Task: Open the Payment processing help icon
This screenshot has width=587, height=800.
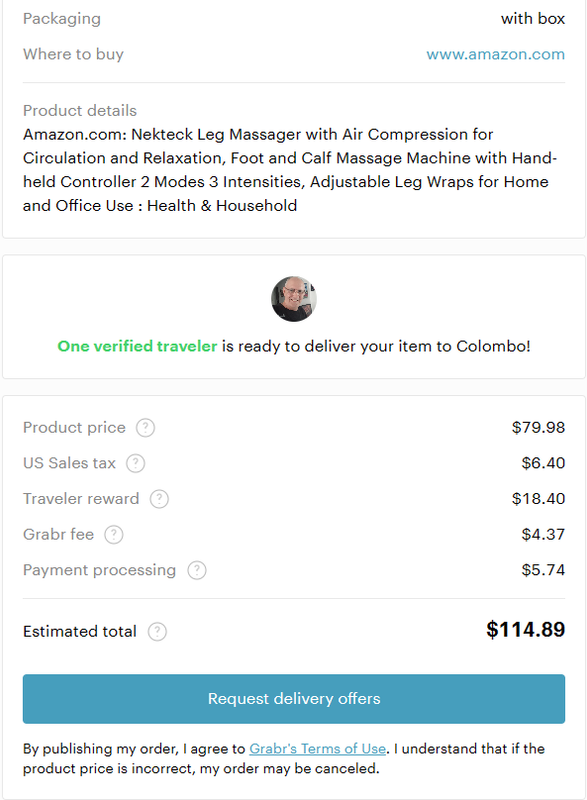Action: pos(197,570)
